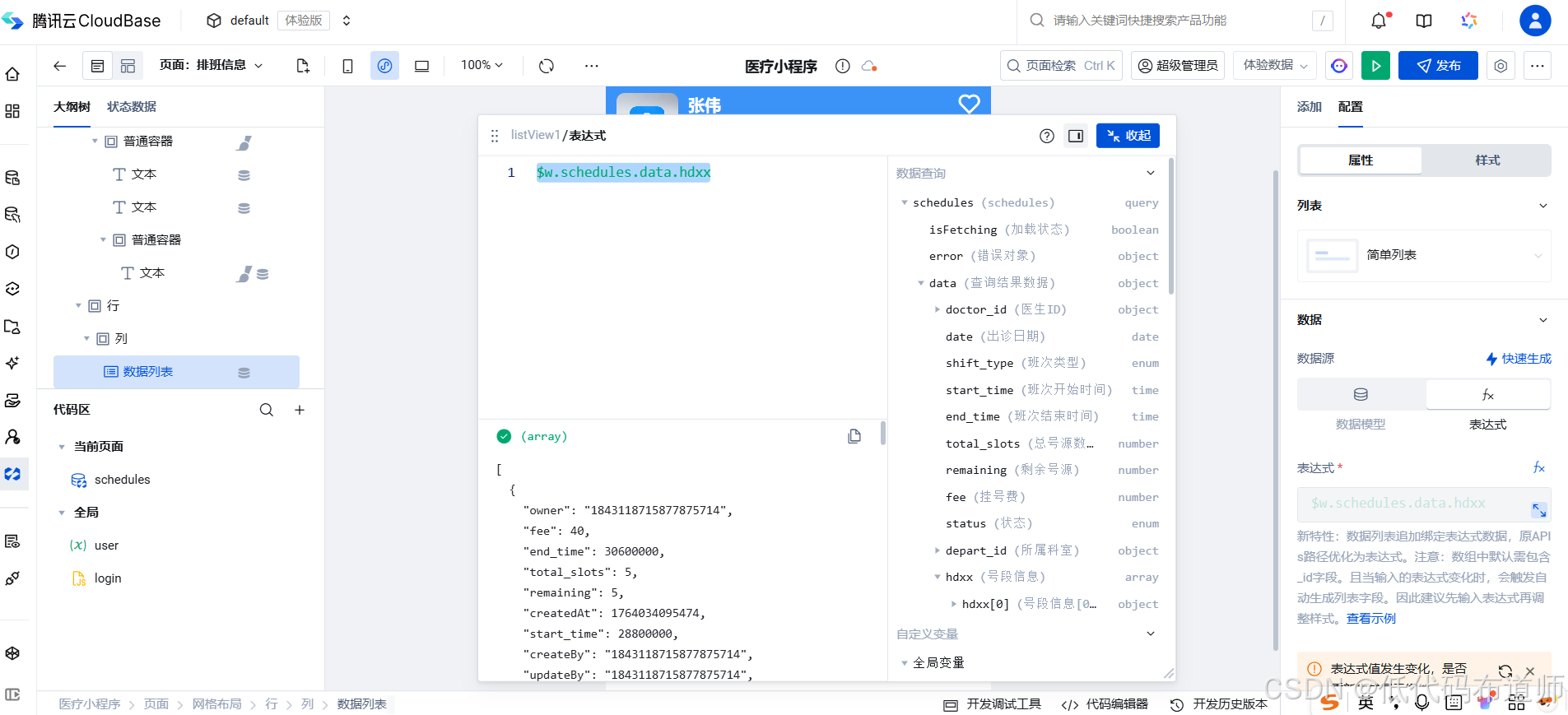Collapse the 数据查询 section

(x=1151, y=173)
